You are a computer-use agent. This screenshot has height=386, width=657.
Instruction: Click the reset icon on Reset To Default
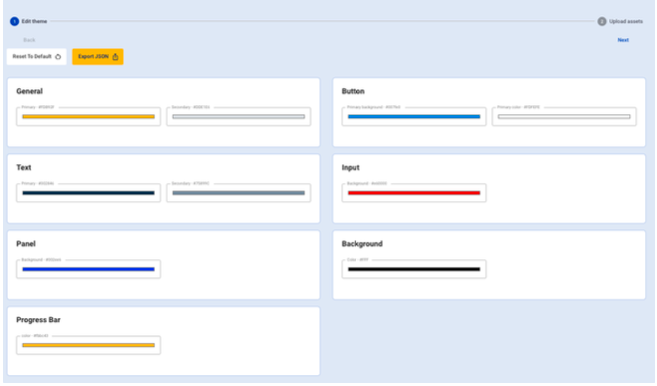[x=58, y=57]
